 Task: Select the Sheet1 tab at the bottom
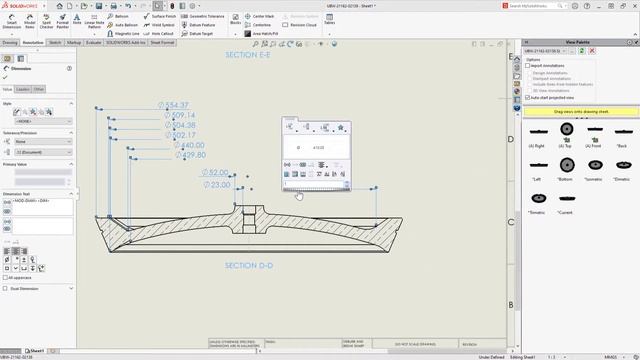[x=35, y=351]
